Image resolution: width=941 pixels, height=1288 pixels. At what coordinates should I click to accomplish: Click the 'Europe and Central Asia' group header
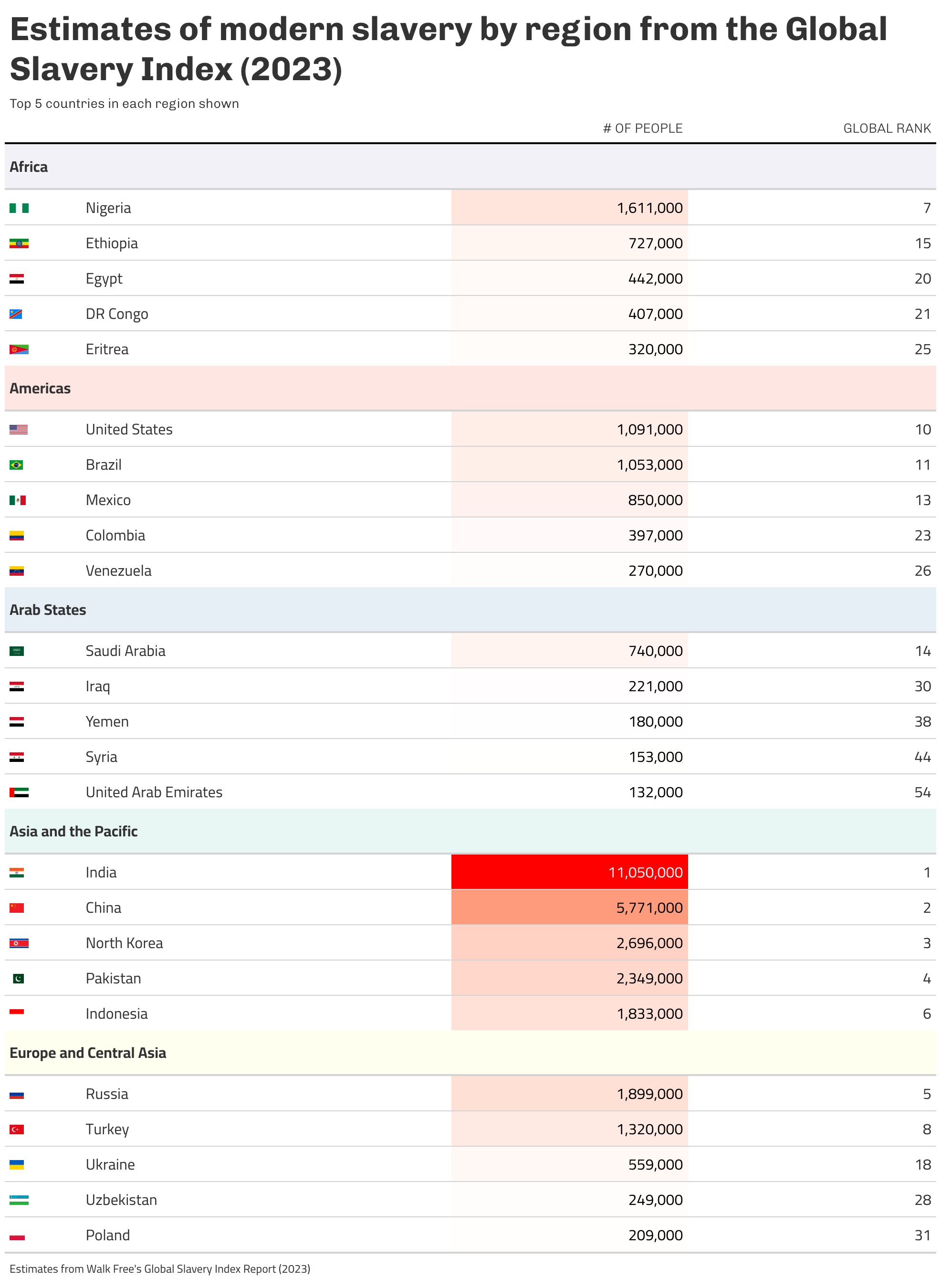click(88, 1053)
